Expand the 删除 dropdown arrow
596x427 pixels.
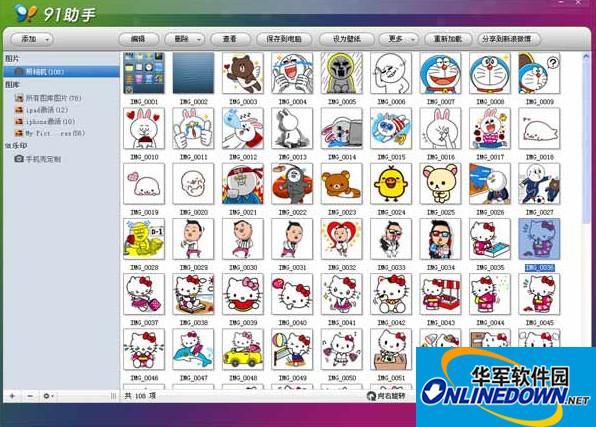(199, 39)
